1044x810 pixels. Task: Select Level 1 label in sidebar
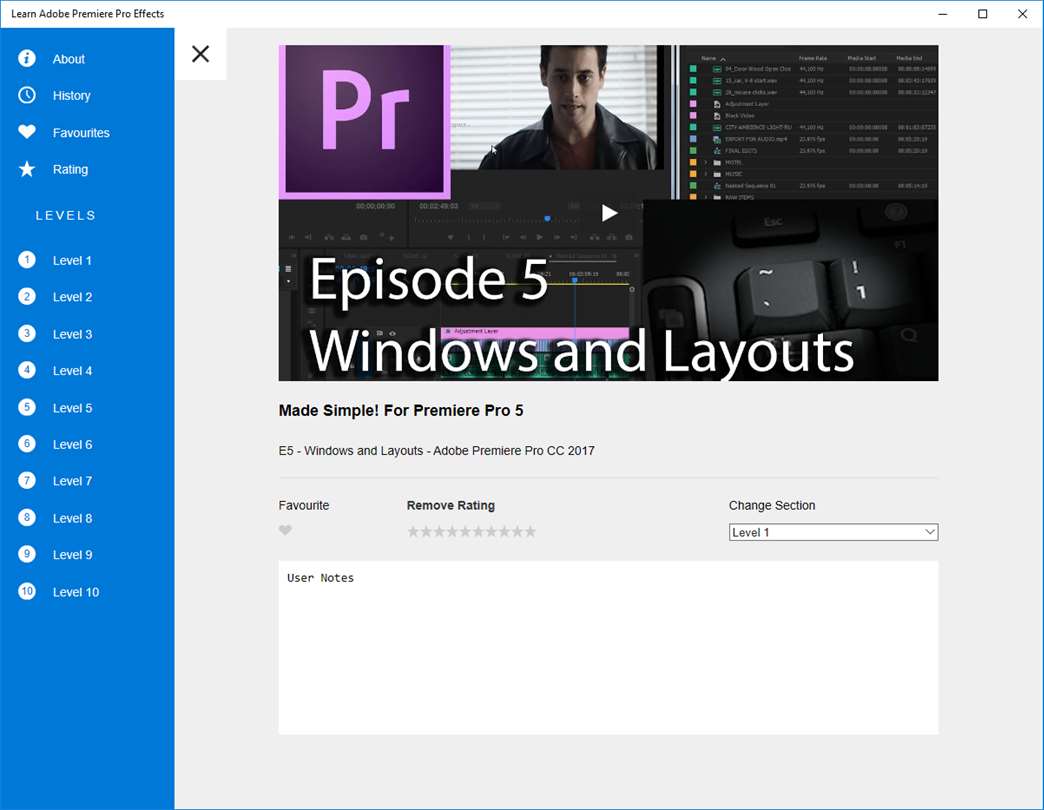point(72,260)
